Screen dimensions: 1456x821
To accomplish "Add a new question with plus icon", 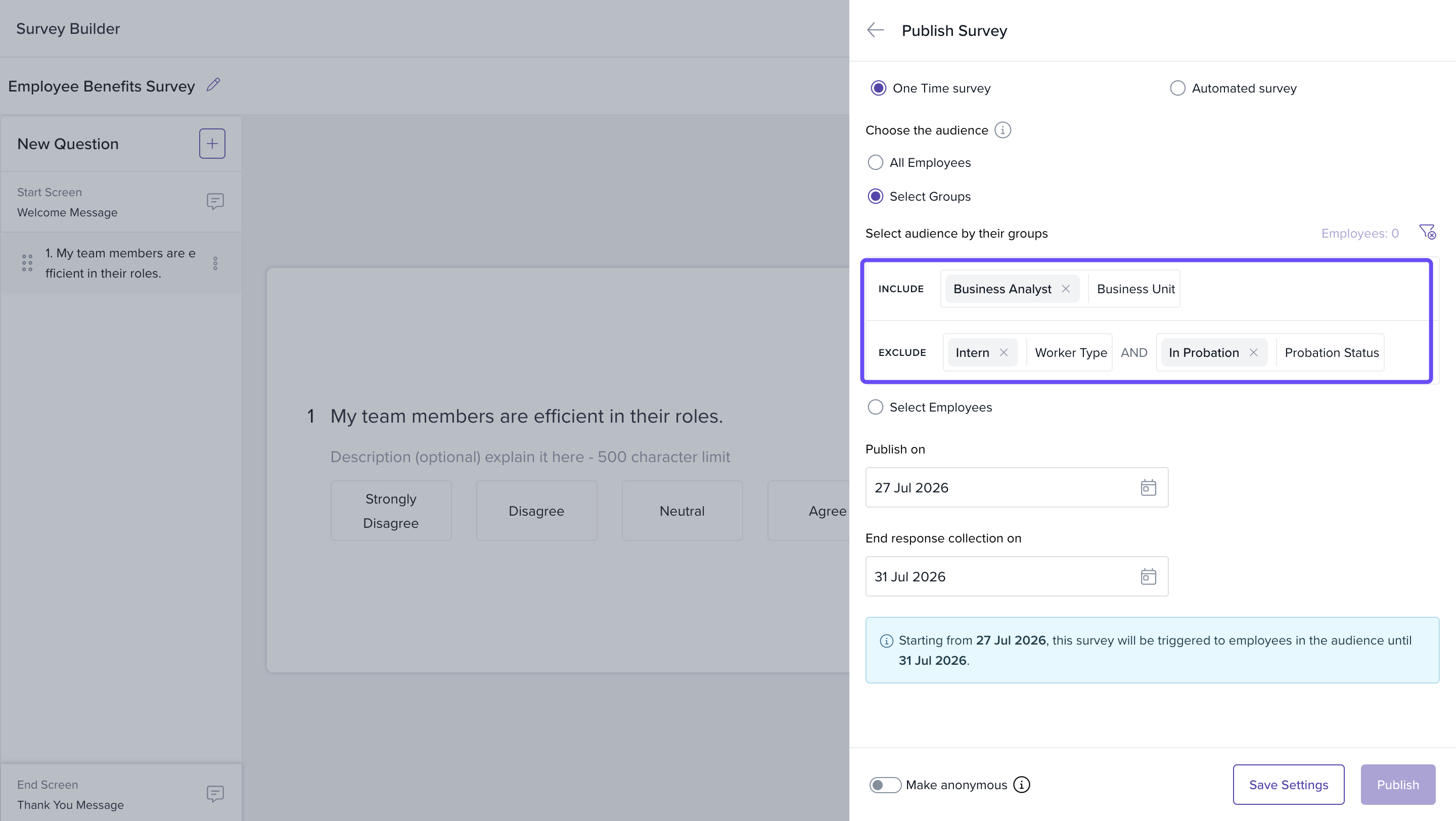I will [x=212, y=144].
